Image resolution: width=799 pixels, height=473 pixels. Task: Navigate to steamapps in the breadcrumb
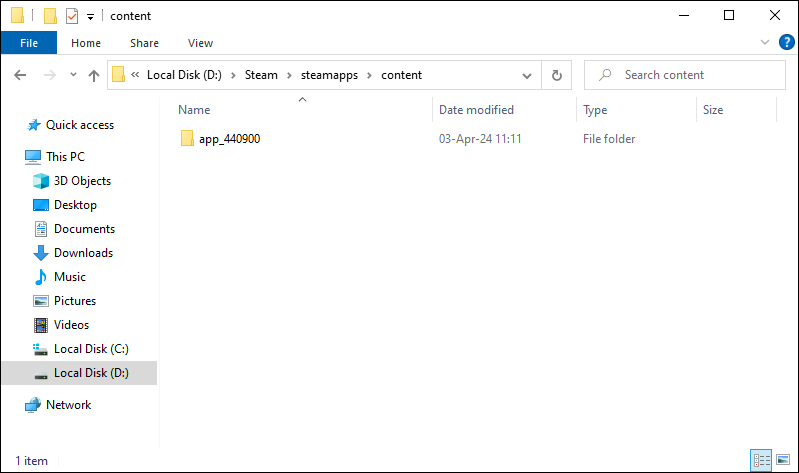pyautogui.click(x=335, y=75)
